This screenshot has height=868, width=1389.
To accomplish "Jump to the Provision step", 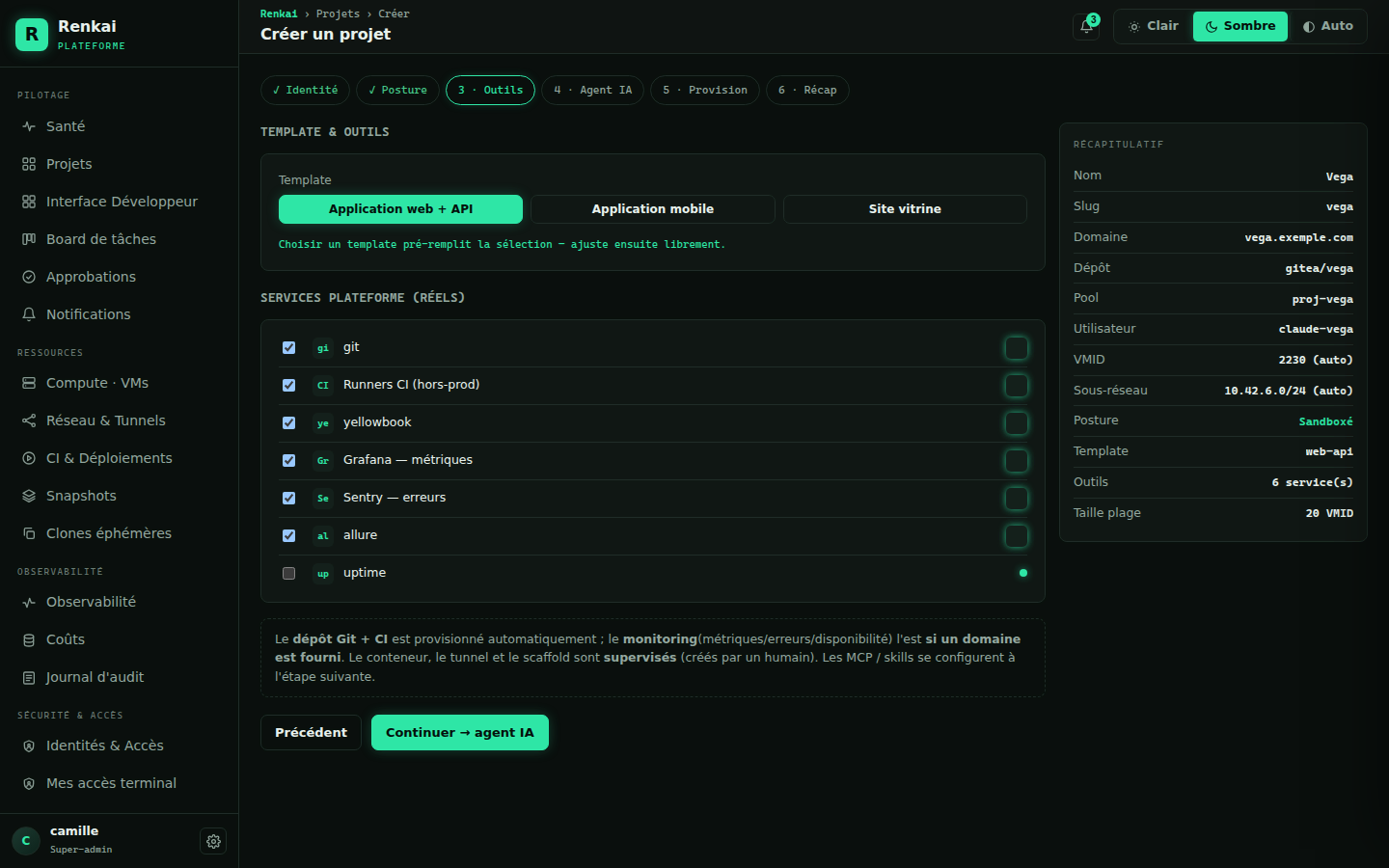I will click(x=704, y=90).
